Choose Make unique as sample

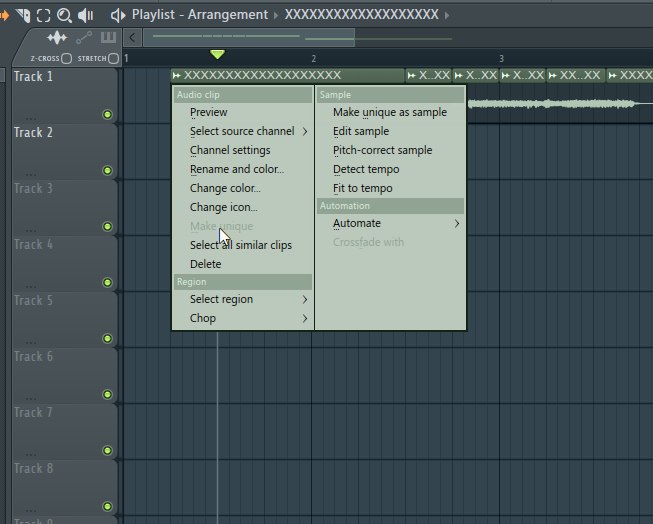[390, 112]
